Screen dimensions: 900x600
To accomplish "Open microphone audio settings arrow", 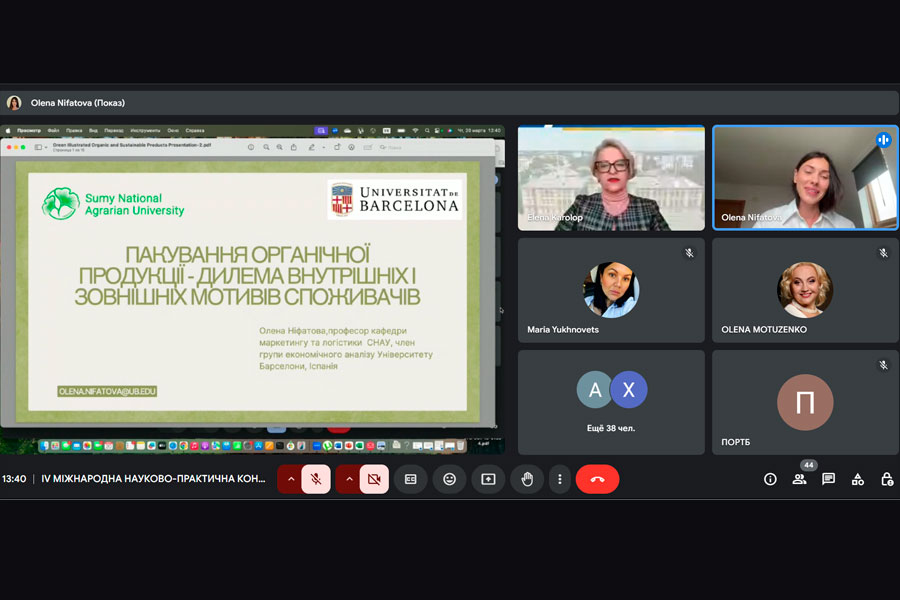I will [x=291, y=479].
